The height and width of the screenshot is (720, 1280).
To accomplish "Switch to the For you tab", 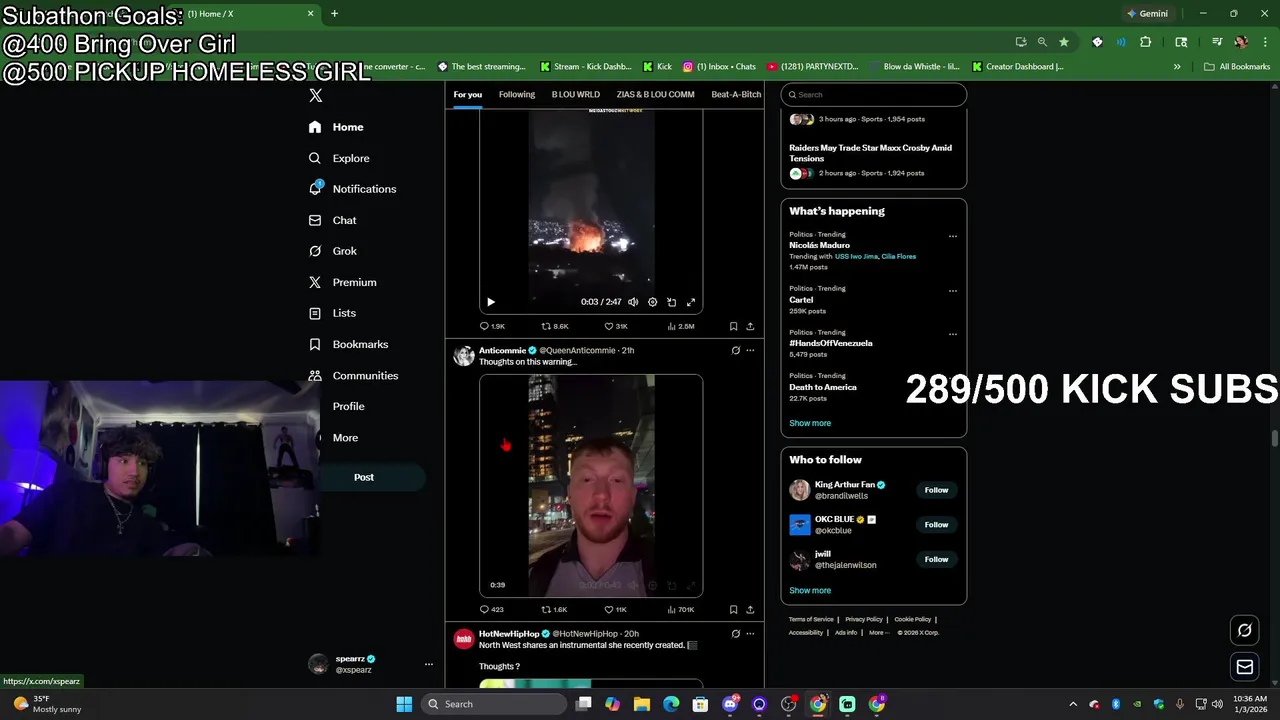I will click(x=467, y=94).
